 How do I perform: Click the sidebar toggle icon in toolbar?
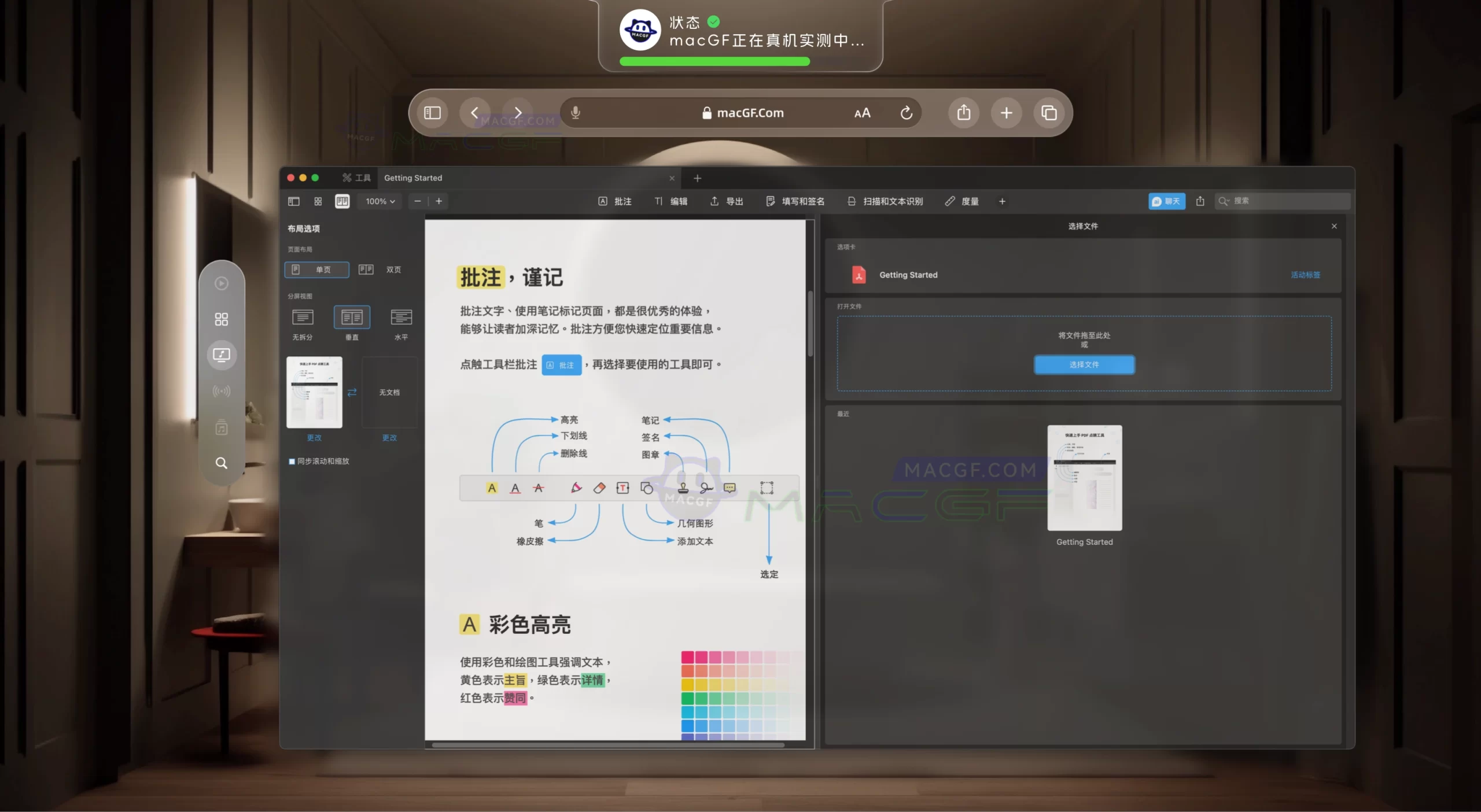[x=294, y=201]
